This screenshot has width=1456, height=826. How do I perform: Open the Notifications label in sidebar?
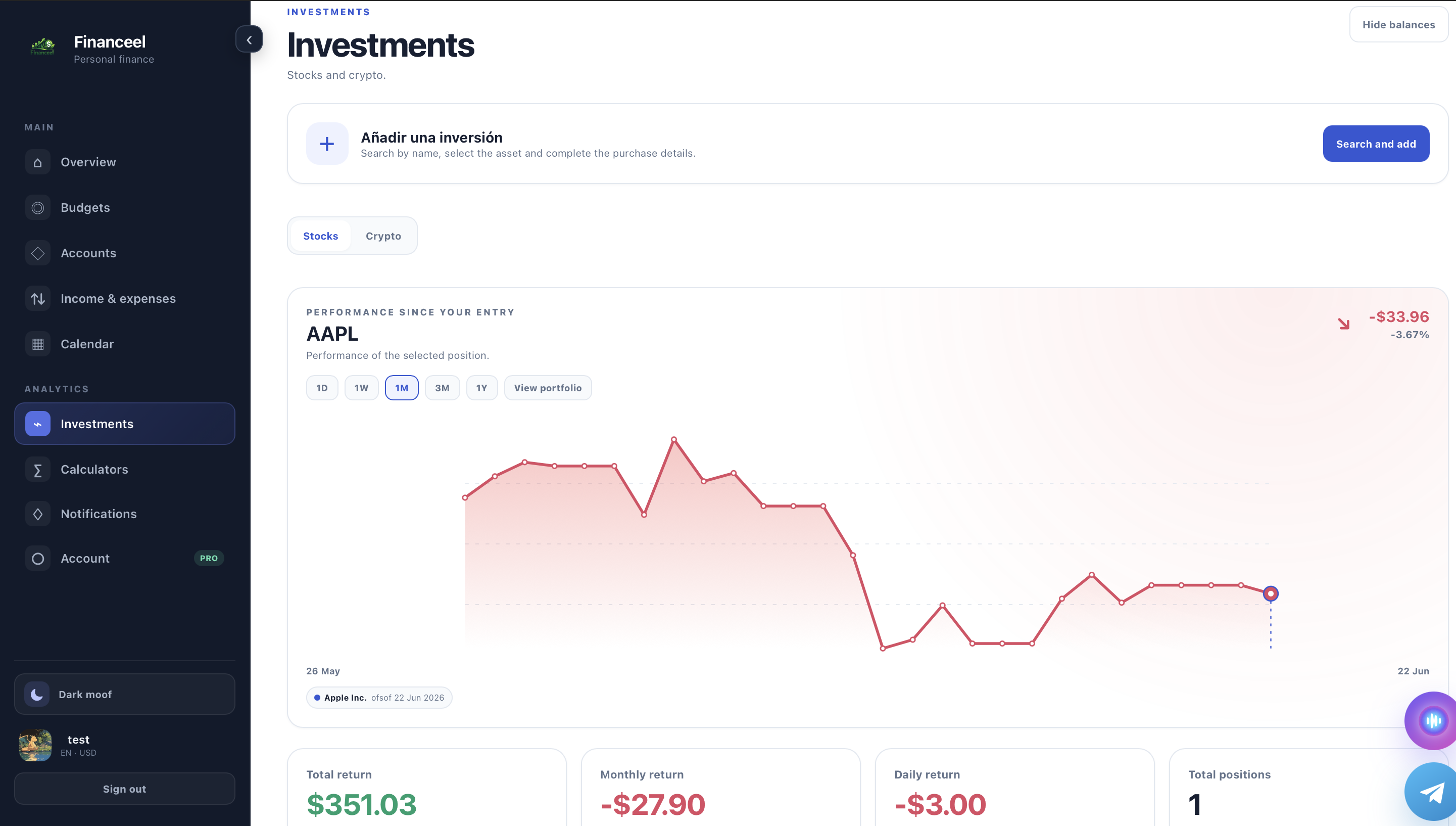coord(99,514)
